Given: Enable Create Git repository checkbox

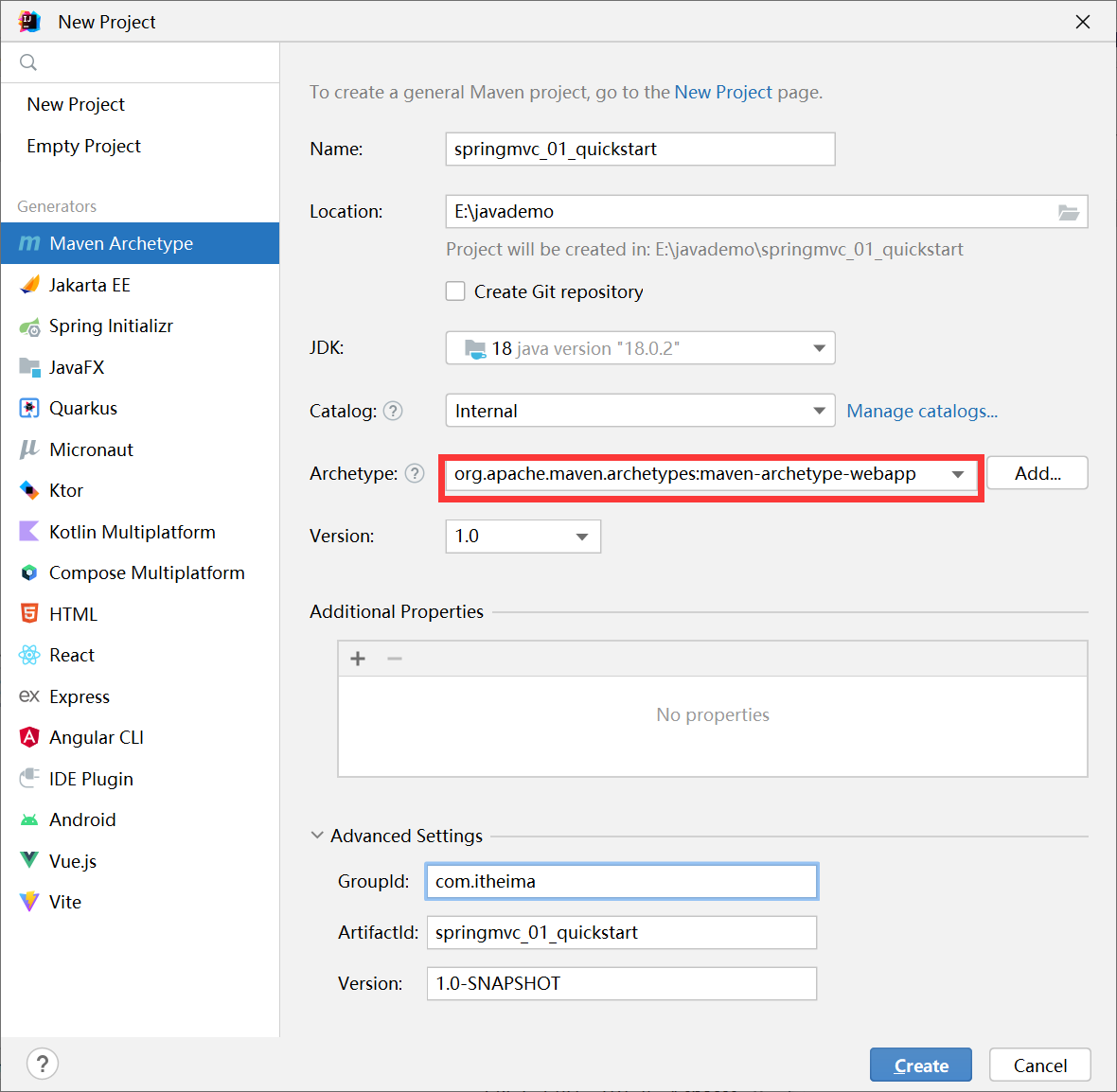Looking at the screenshot, I should pos(455,291).
